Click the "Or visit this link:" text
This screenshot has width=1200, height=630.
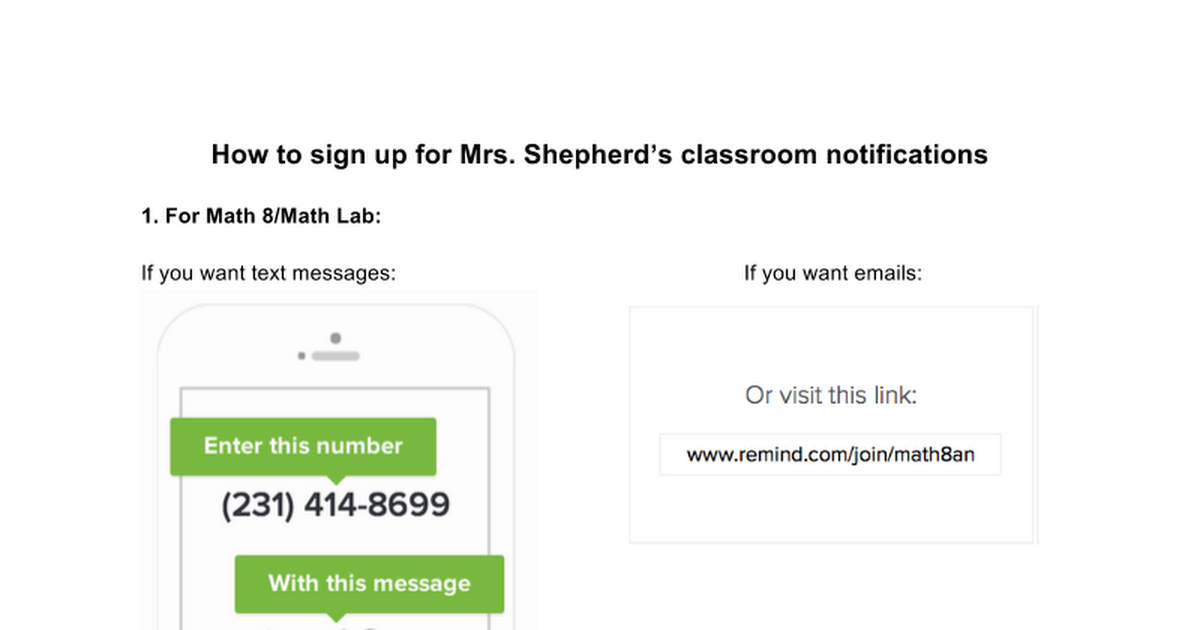831,396
